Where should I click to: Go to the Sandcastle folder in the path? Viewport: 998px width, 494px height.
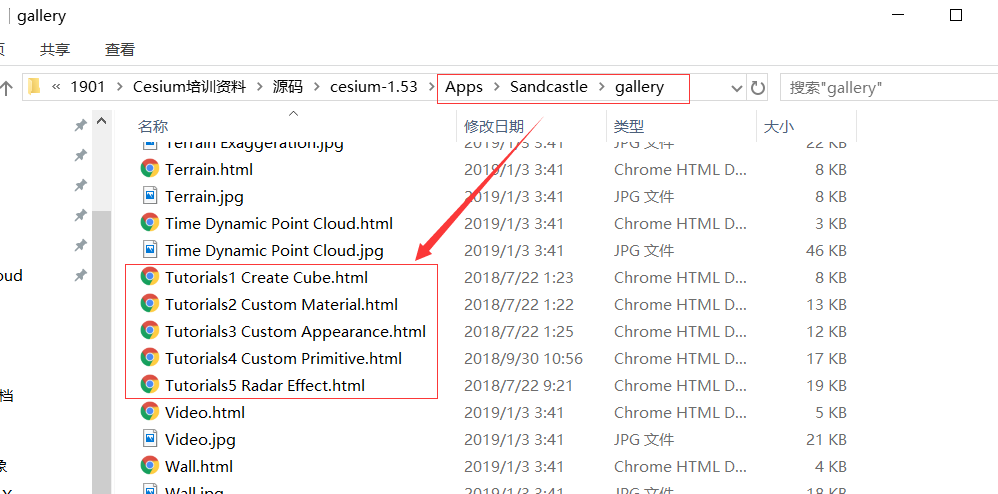(549, 87)
